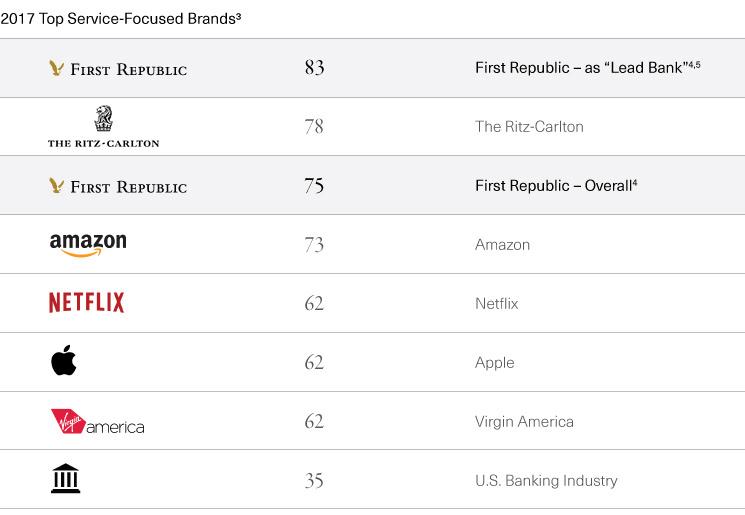This screenshot has height=515, width=745.
Task: Click the First Republic logo beside score 75
Action: pyautogui.click(x=118, y=186)
